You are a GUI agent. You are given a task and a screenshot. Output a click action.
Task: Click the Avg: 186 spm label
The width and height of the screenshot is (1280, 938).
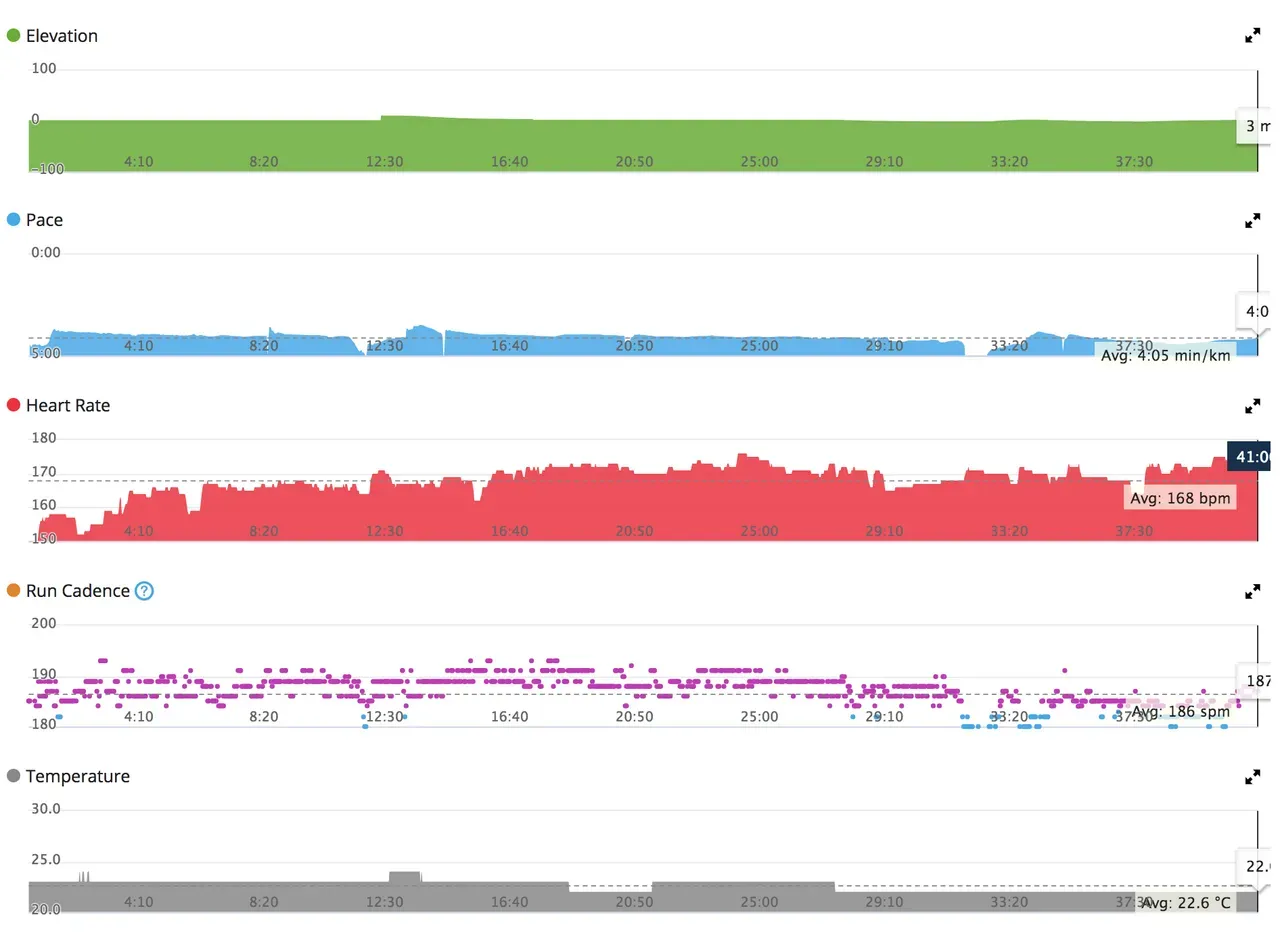click(x=1180, y=711)
